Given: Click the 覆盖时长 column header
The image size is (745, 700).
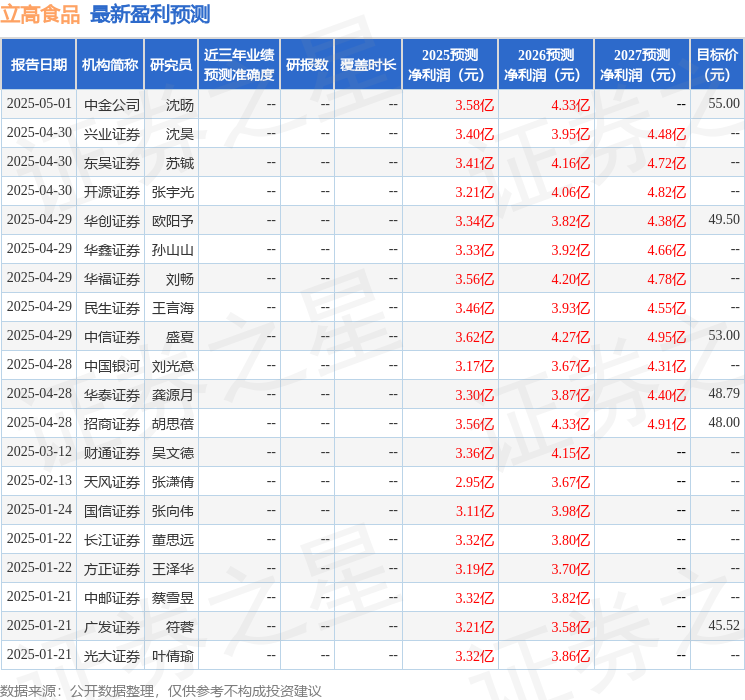Looking at the screenshot, I should (368, 65).
